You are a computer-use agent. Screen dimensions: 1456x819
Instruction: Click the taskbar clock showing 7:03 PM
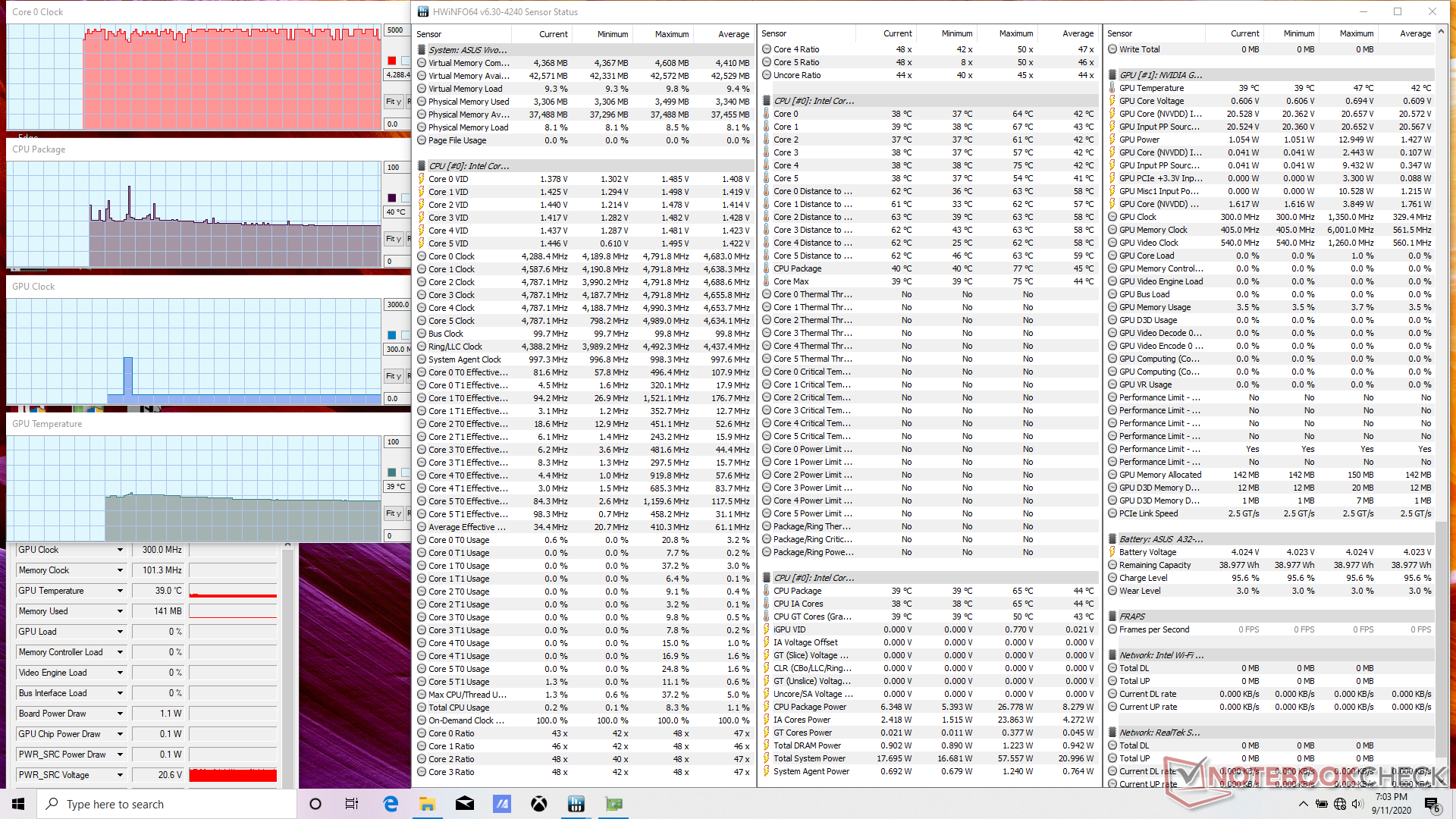click(1391, 804)
